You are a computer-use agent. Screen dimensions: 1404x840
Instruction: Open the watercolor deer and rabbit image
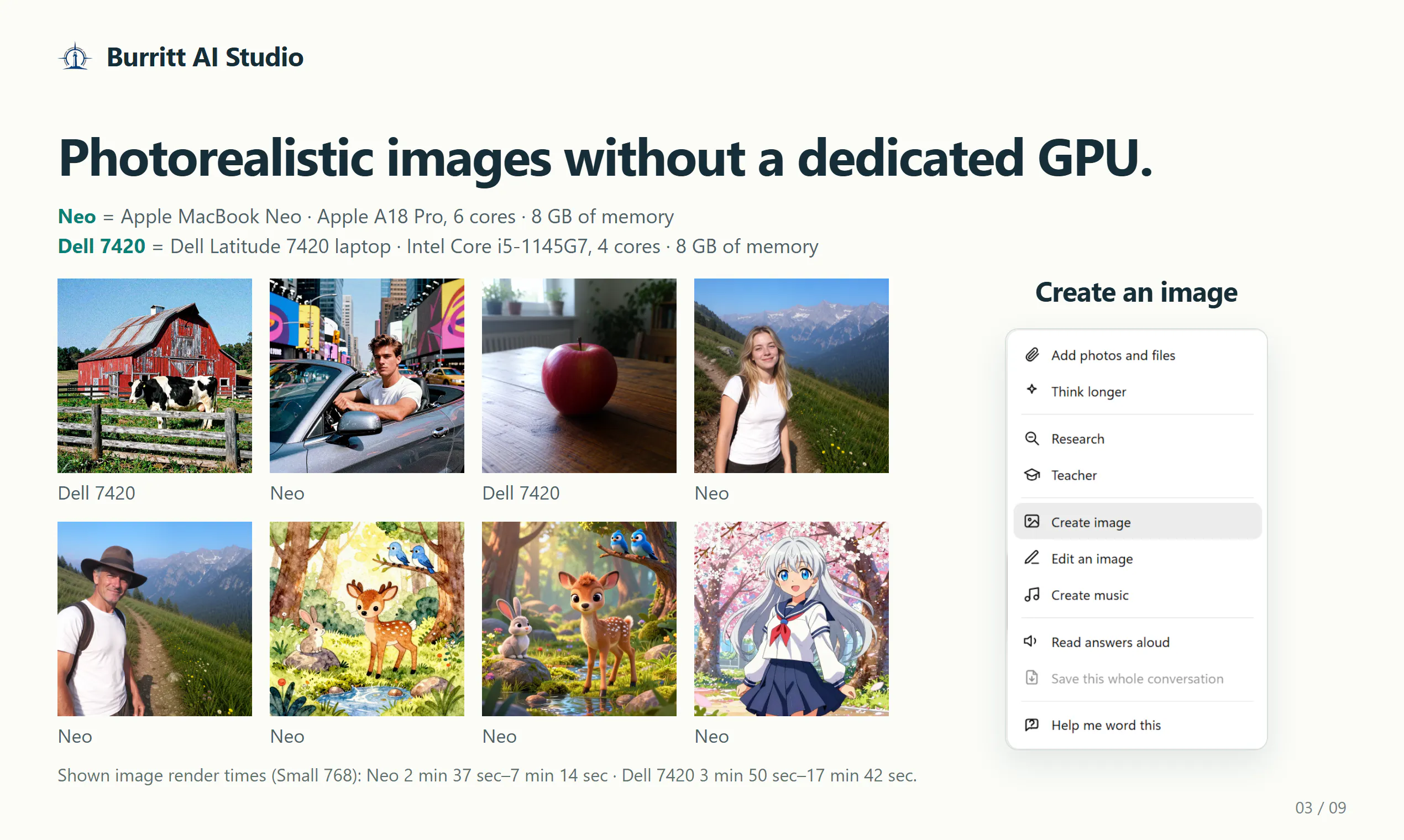367,619
